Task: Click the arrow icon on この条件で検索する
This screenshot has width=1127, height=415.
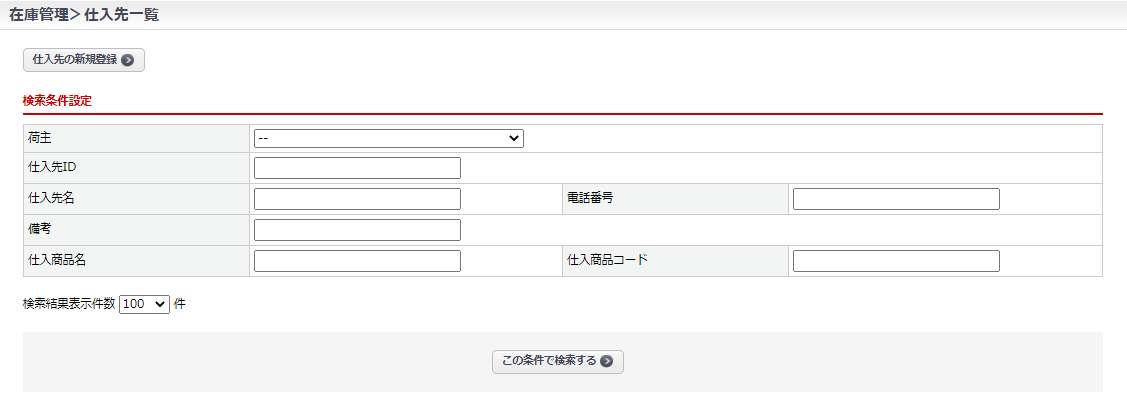Action: tap(606, 361)
